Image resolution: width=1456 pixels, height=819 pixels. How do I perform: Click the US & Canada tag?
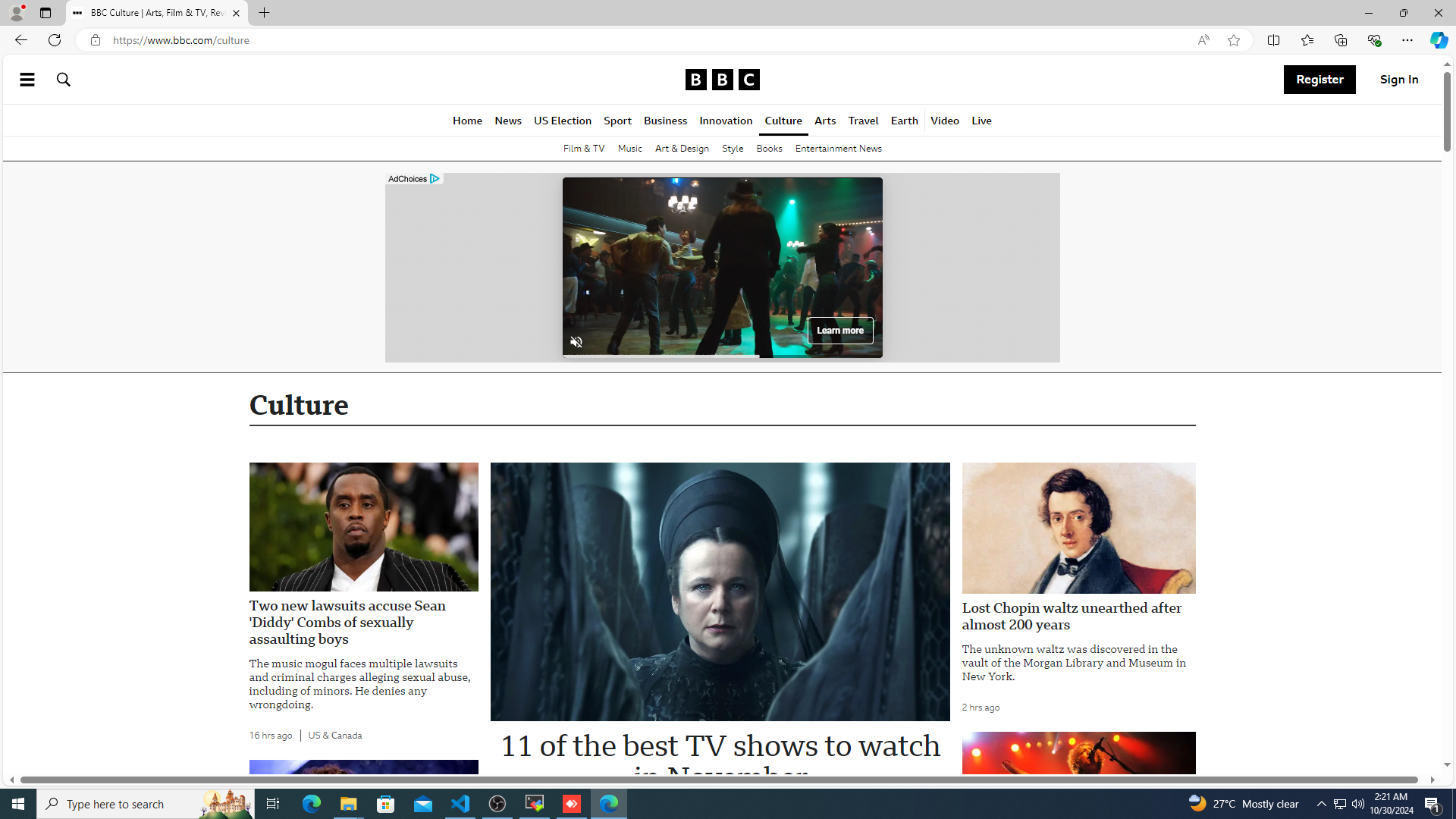(x=335, y=736)
